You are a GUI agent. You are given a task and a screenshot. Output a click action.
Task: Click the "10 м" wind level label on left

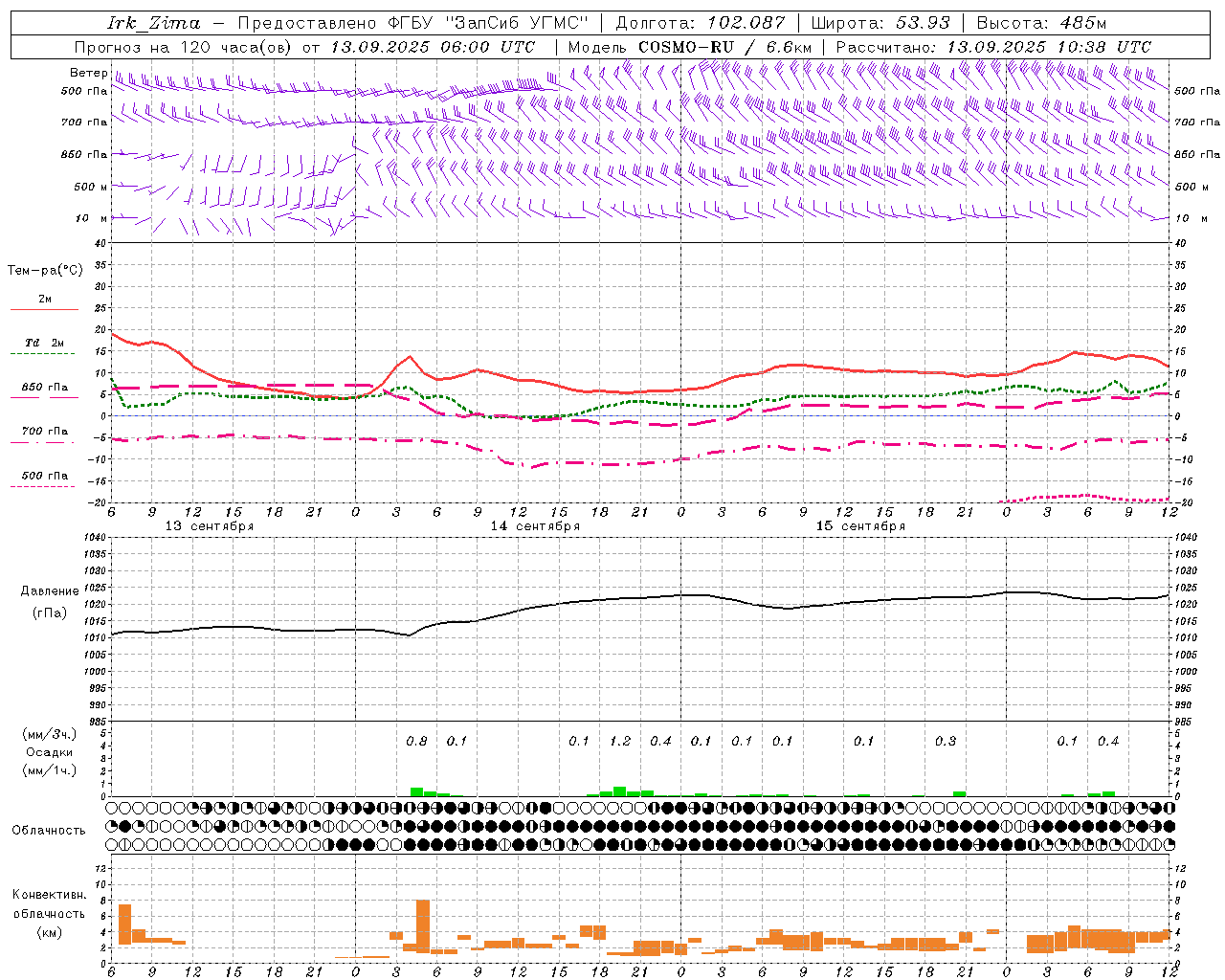point(93,218)
